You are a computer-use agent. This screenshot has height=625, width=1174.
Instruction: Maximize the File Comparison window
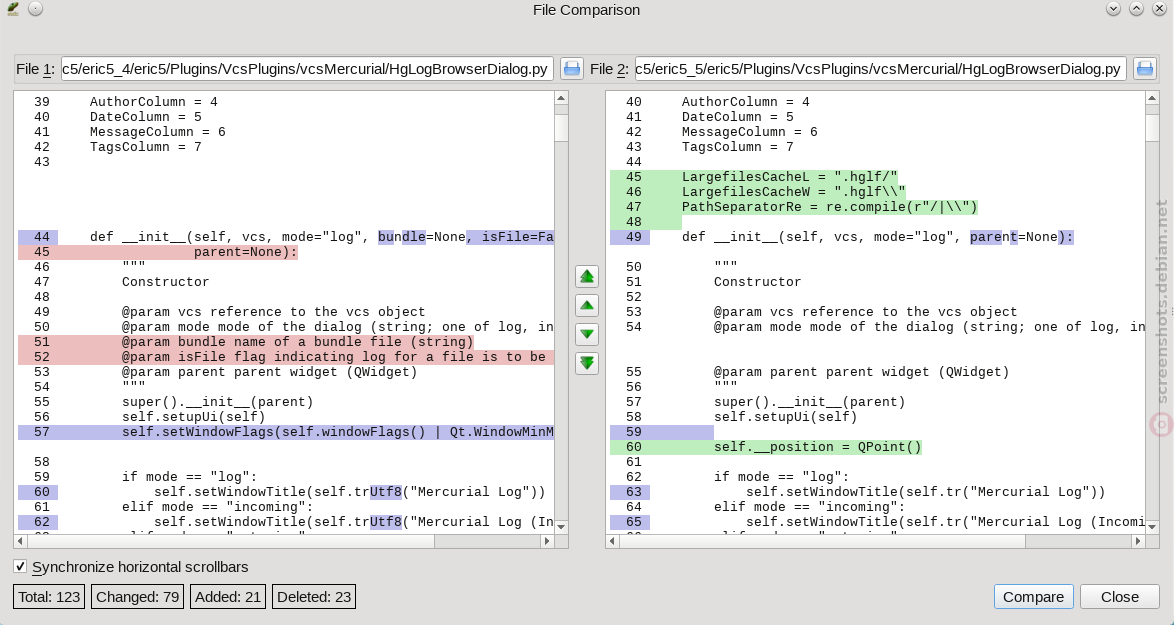1137,9
